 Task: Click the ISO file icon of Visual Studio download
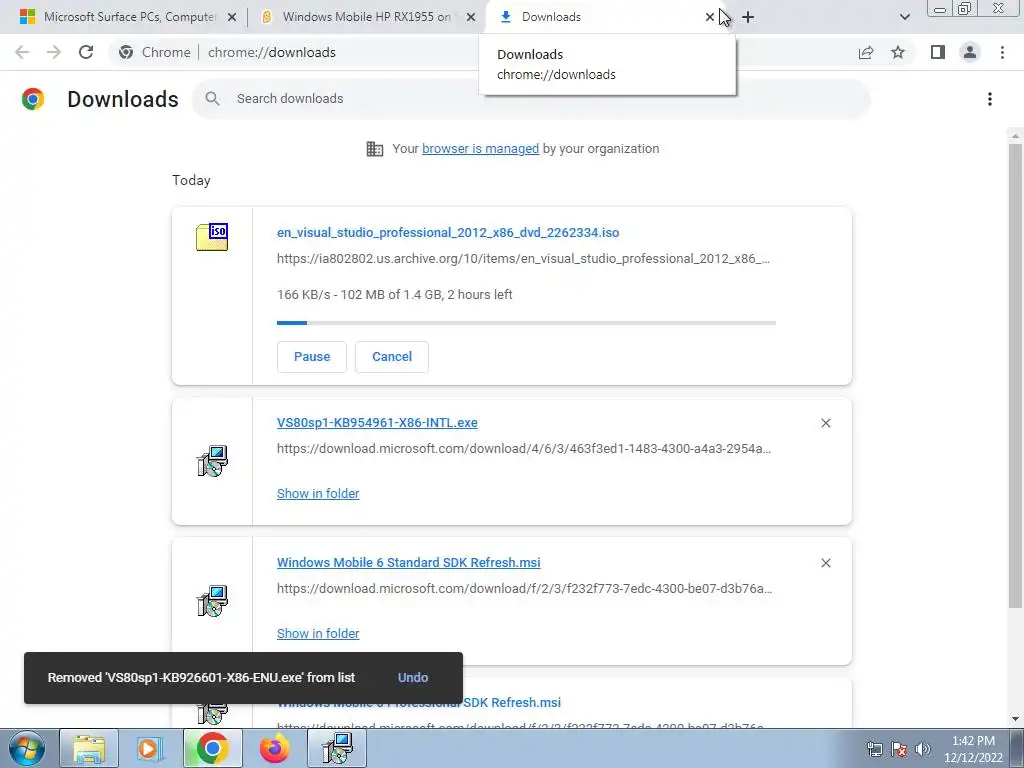pyautogui.click(x=212, y=236)
